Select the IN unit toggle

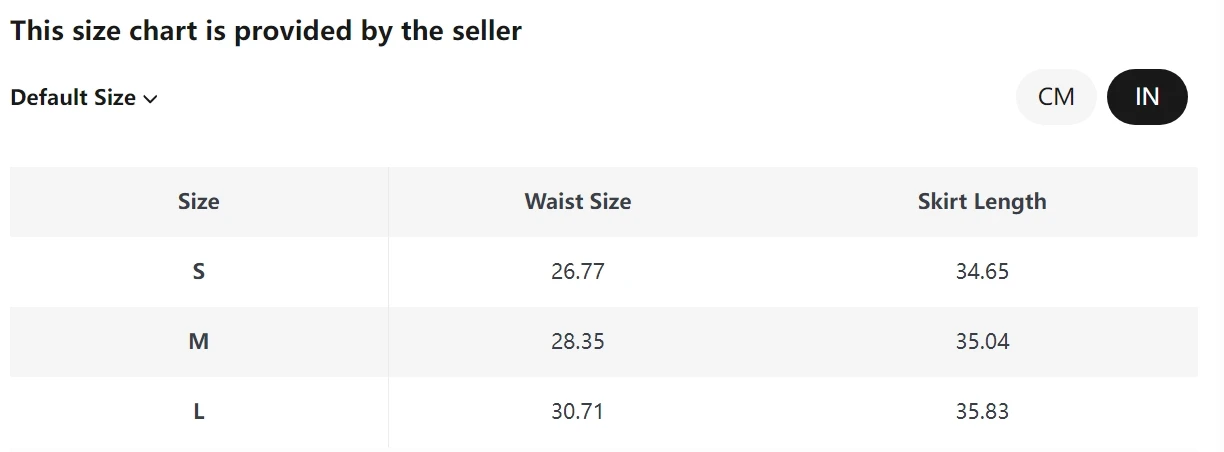1147,97
